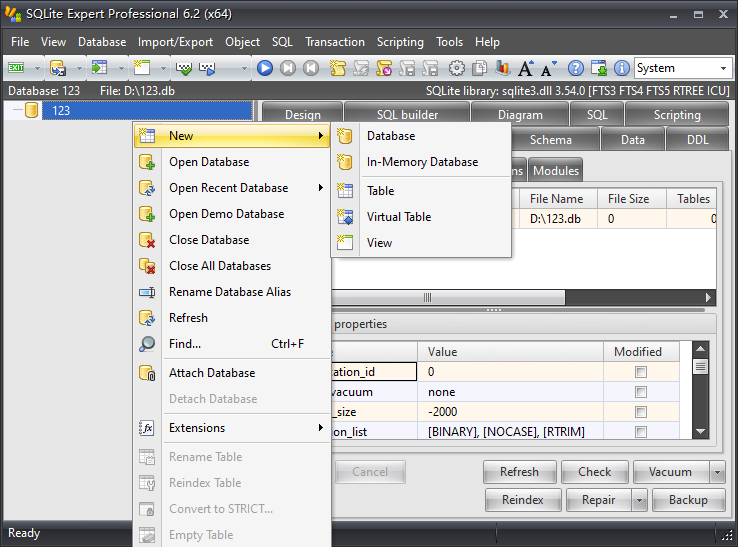738x547 pixels.
Task: Click the properties scrollbar up arrow
Action: pos(700,349)
